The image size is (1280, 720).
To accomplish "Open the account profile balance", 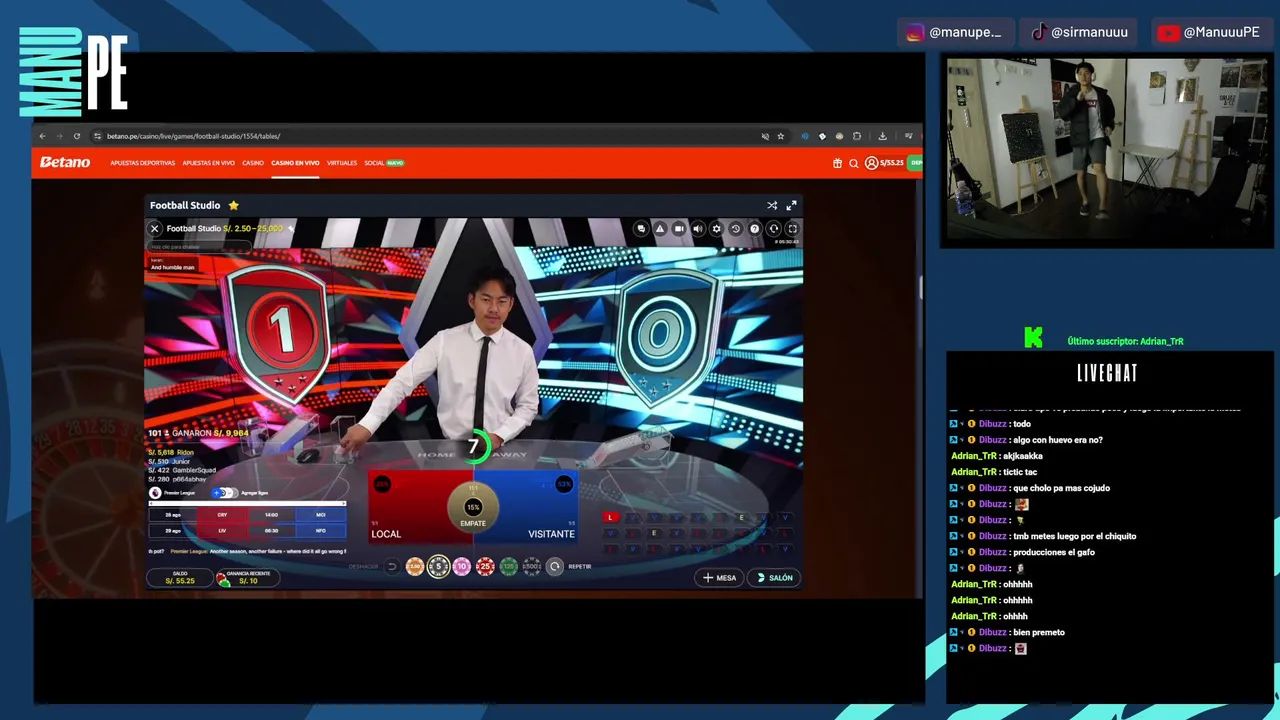I will pyautogui.click(x=885, y=163).
